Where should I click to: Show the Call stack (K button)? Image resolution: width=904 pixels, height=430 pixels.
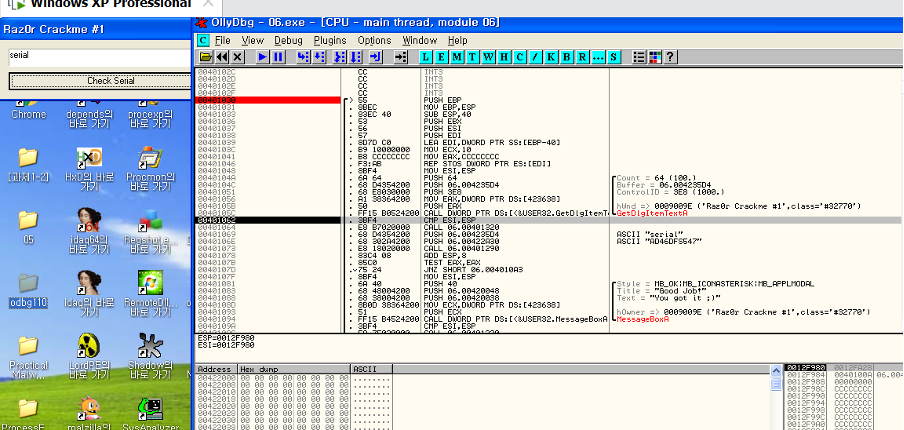point(551,57)
